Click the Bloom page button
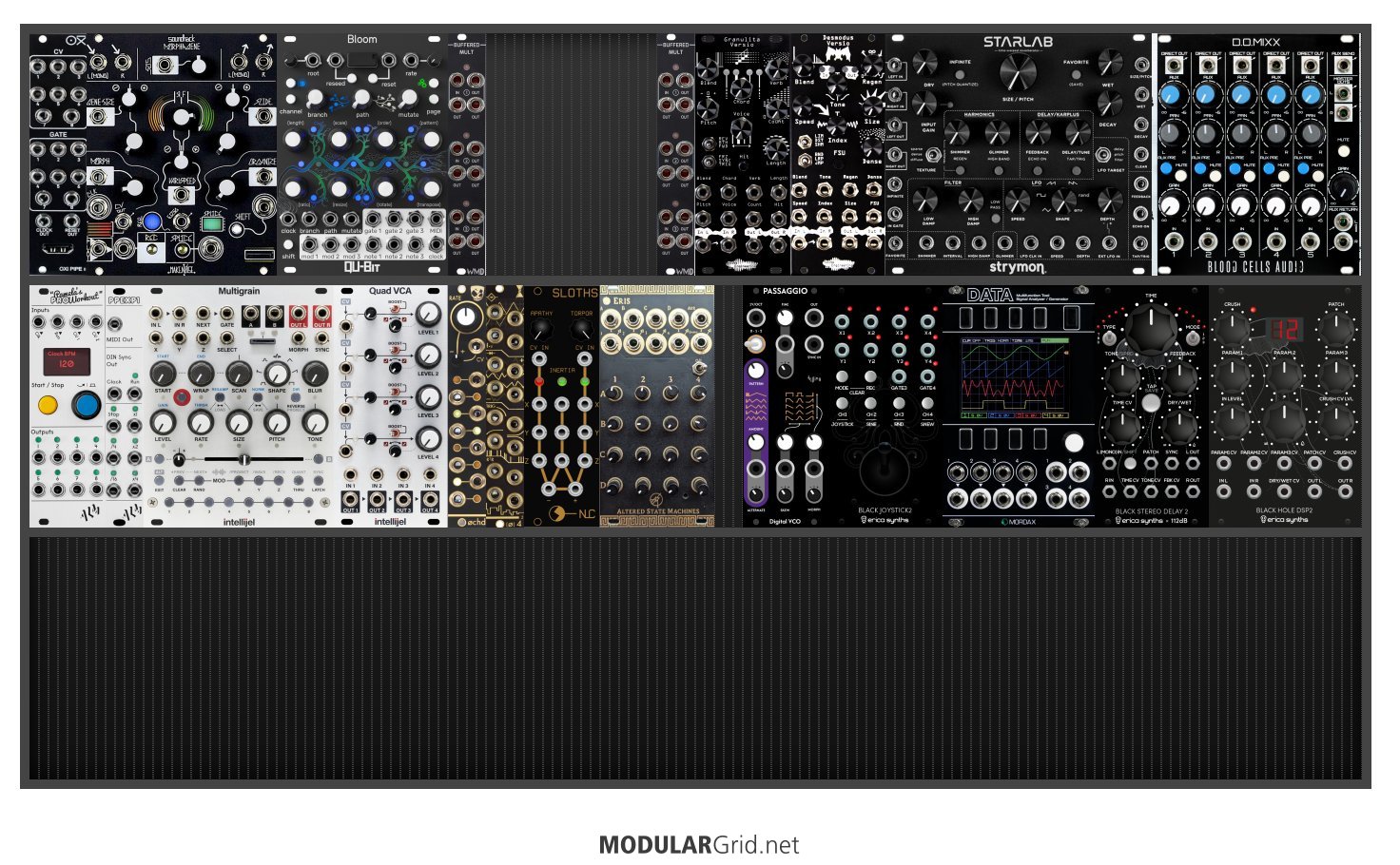This screenshot has width=1400, height=865. pyautogui.click(x=434, y=98)
